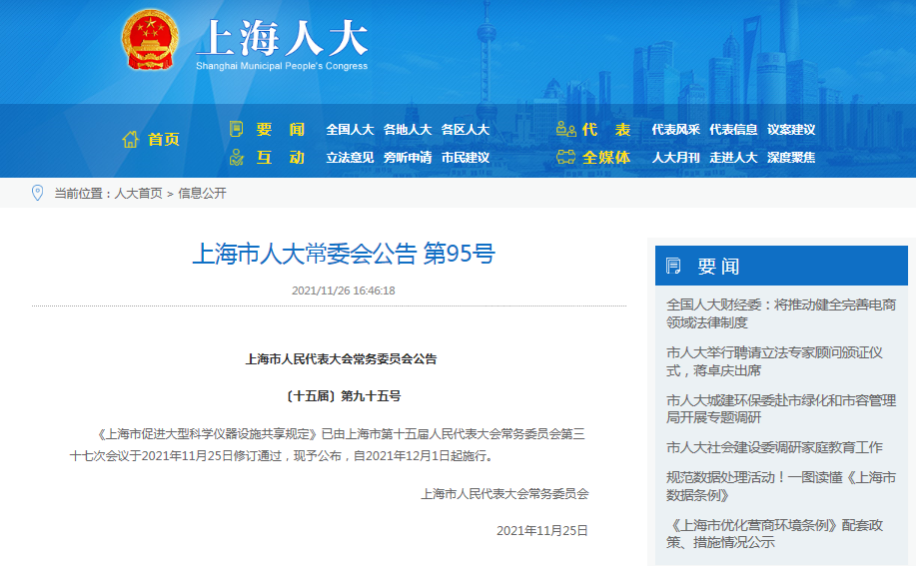The image size is (917, 566).
Task: Open the 代表风采 navigation link
Action: click(676, 129)
